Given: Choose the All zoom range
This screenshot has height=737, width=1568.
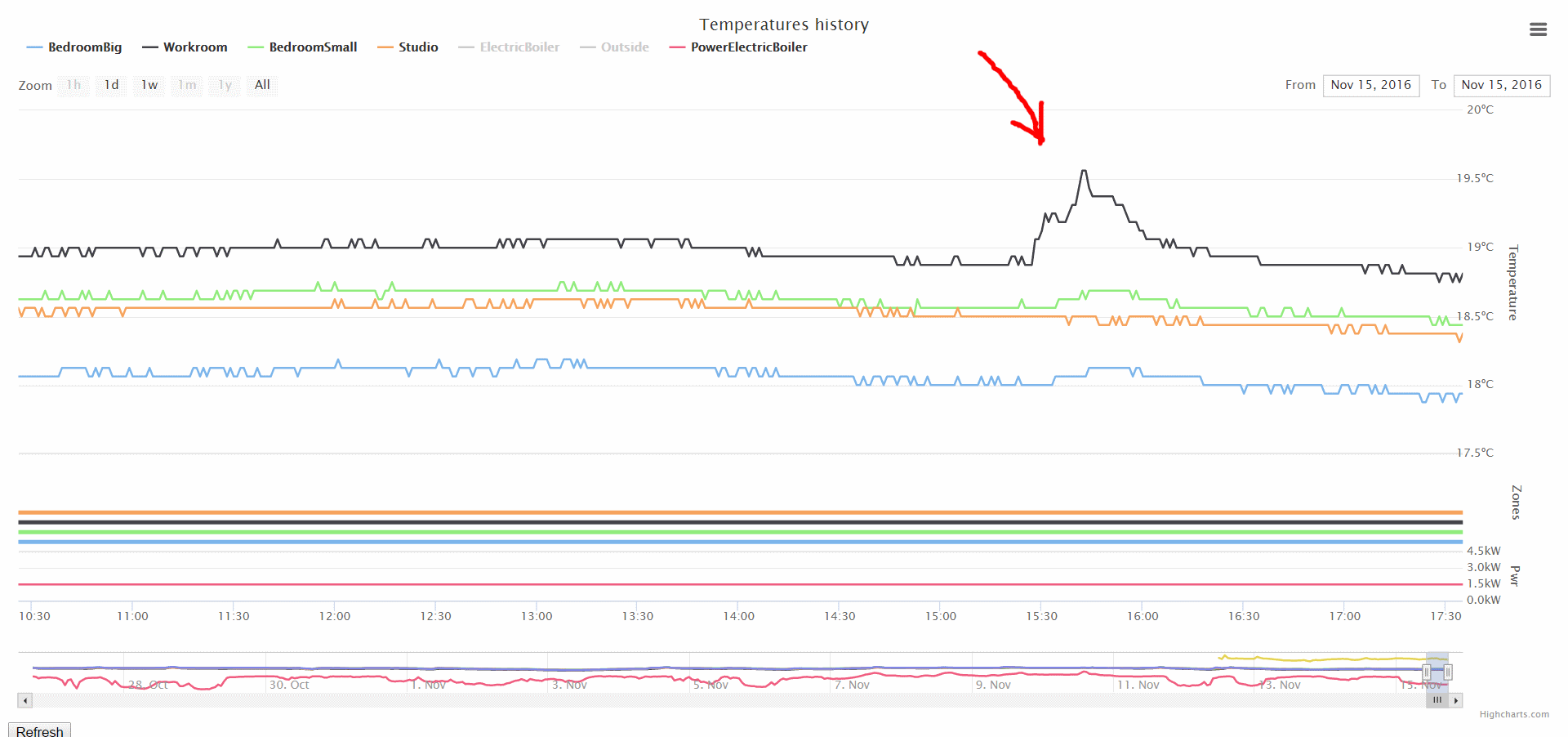Looking at the screenshot, I should coord(262,85).
